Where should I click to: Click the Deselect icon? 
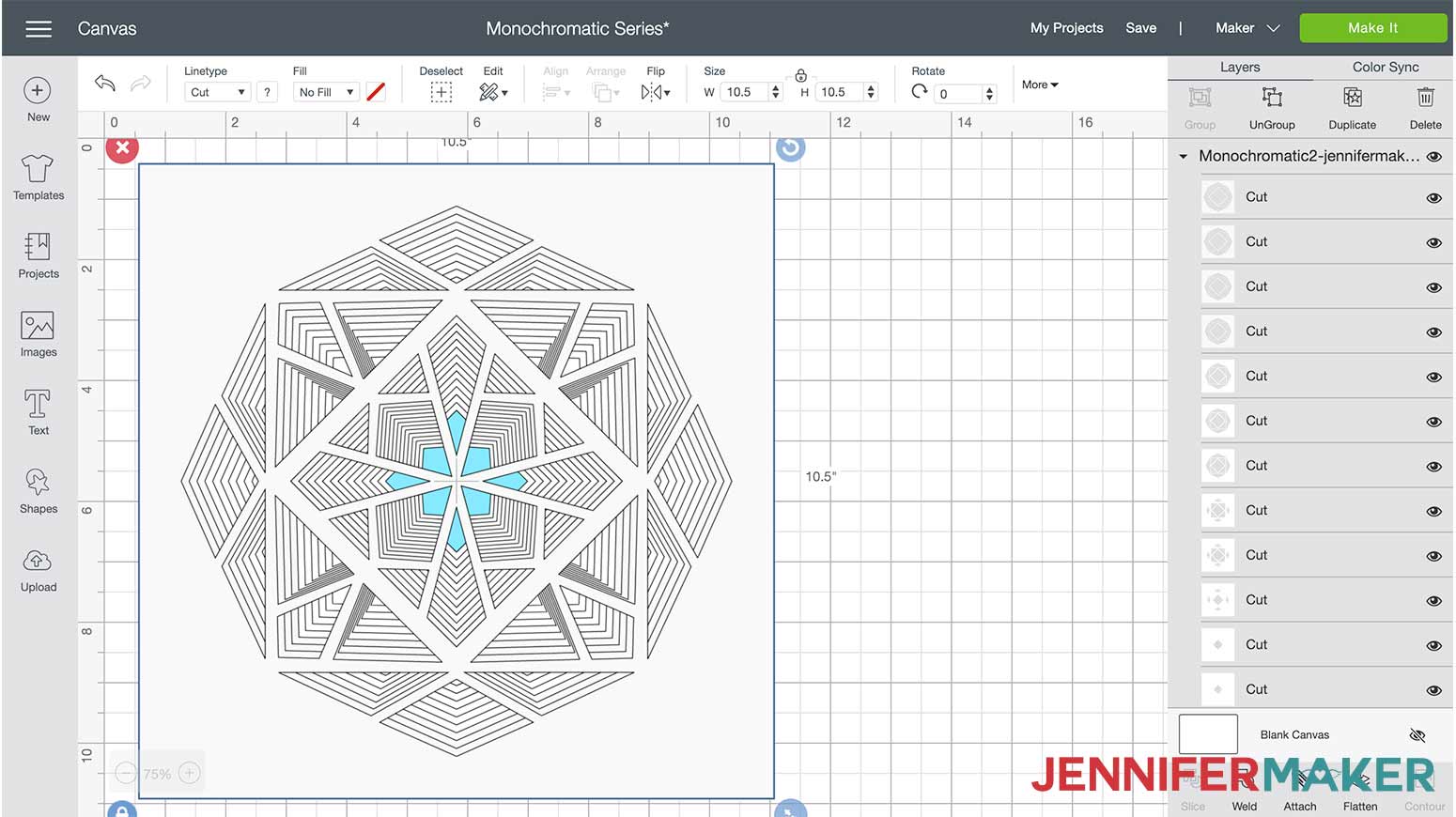click(441, 92)
